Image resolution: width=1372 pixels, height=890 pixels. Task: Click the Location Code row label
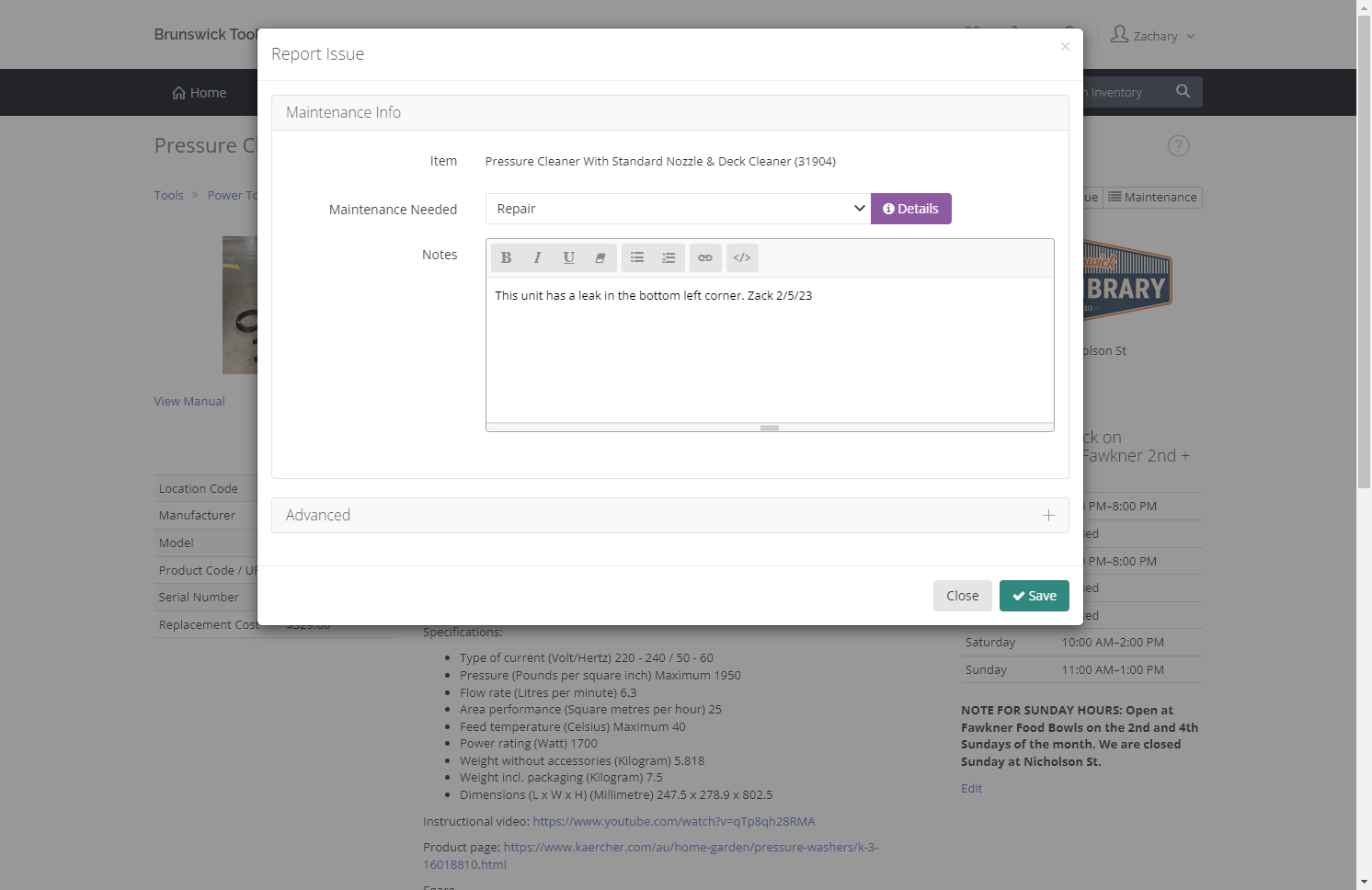pos(199,489)
